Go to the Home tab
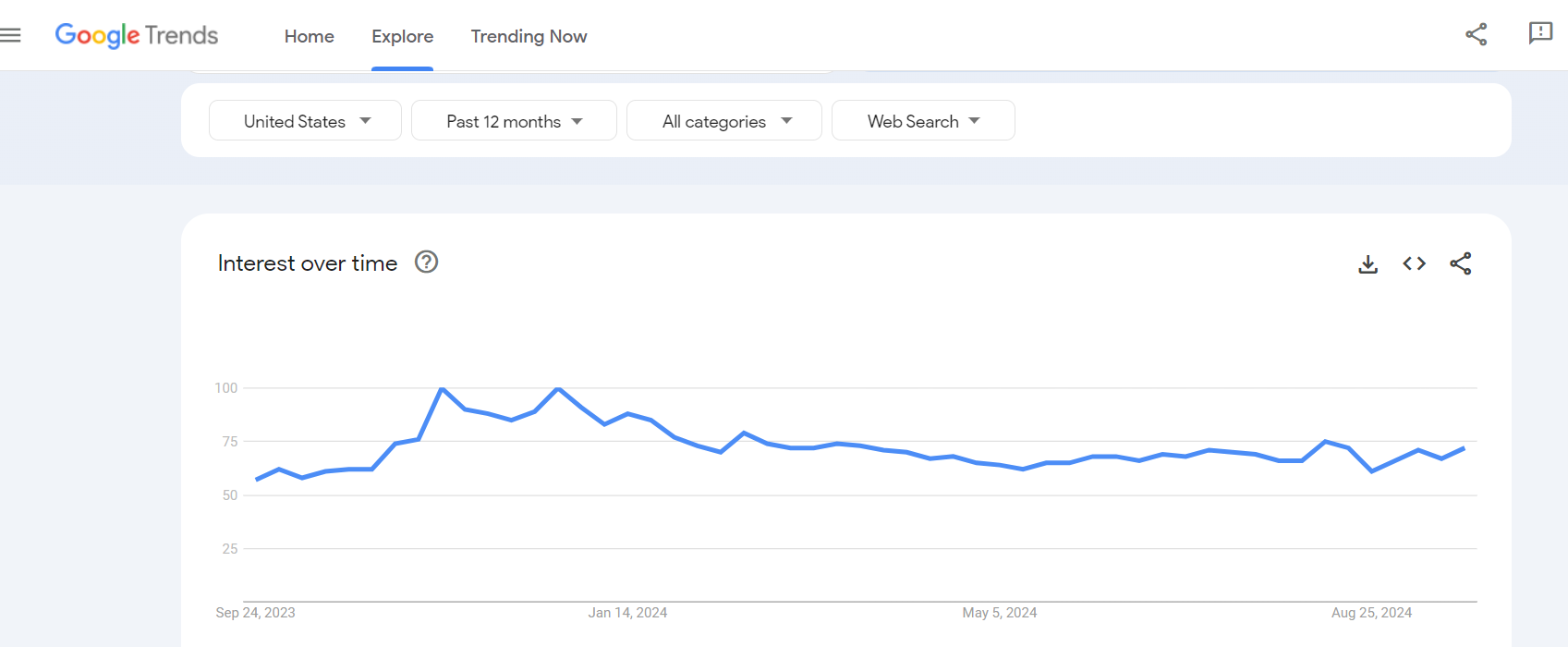Image resolution: width=1568 pixels, height=647 pixels. 309,36
